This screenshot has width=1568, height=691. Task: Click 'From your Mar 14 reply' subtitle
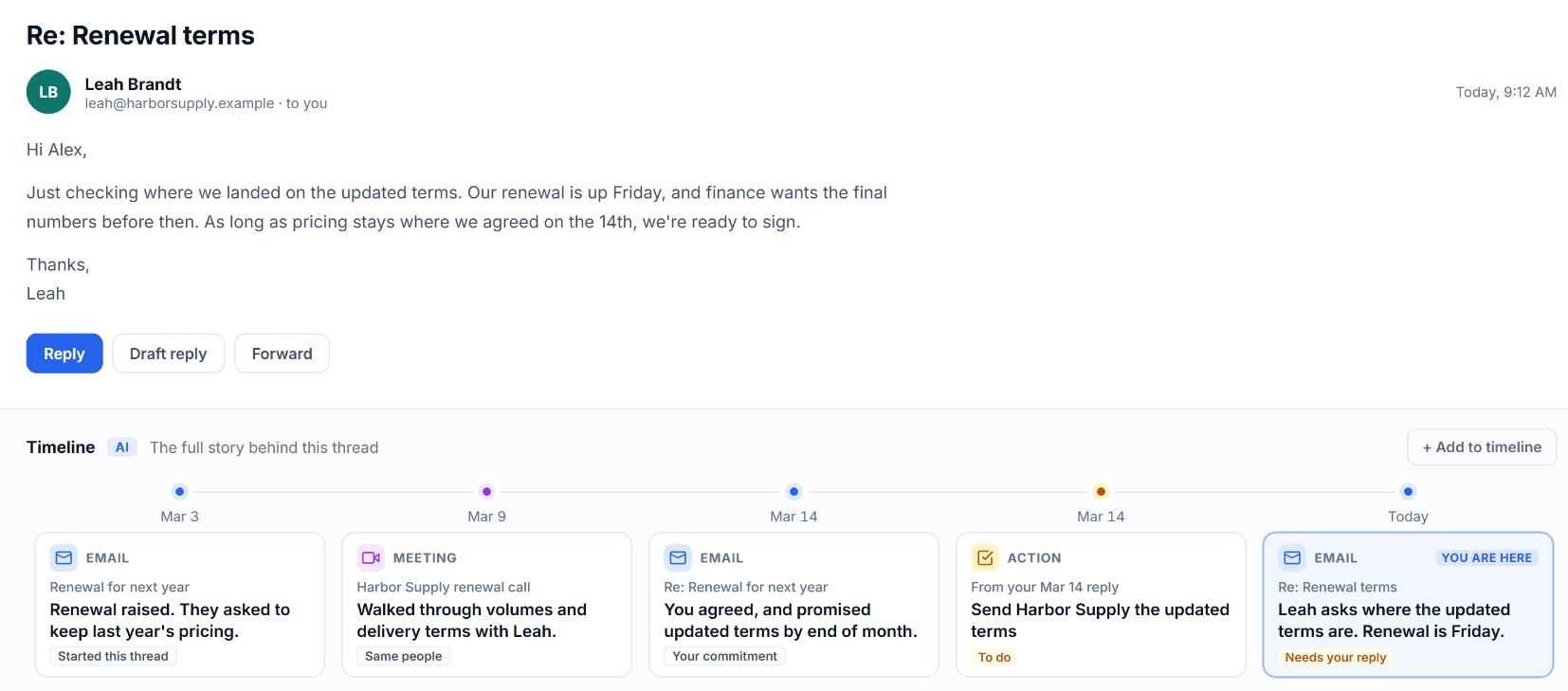pos(1045,587)
